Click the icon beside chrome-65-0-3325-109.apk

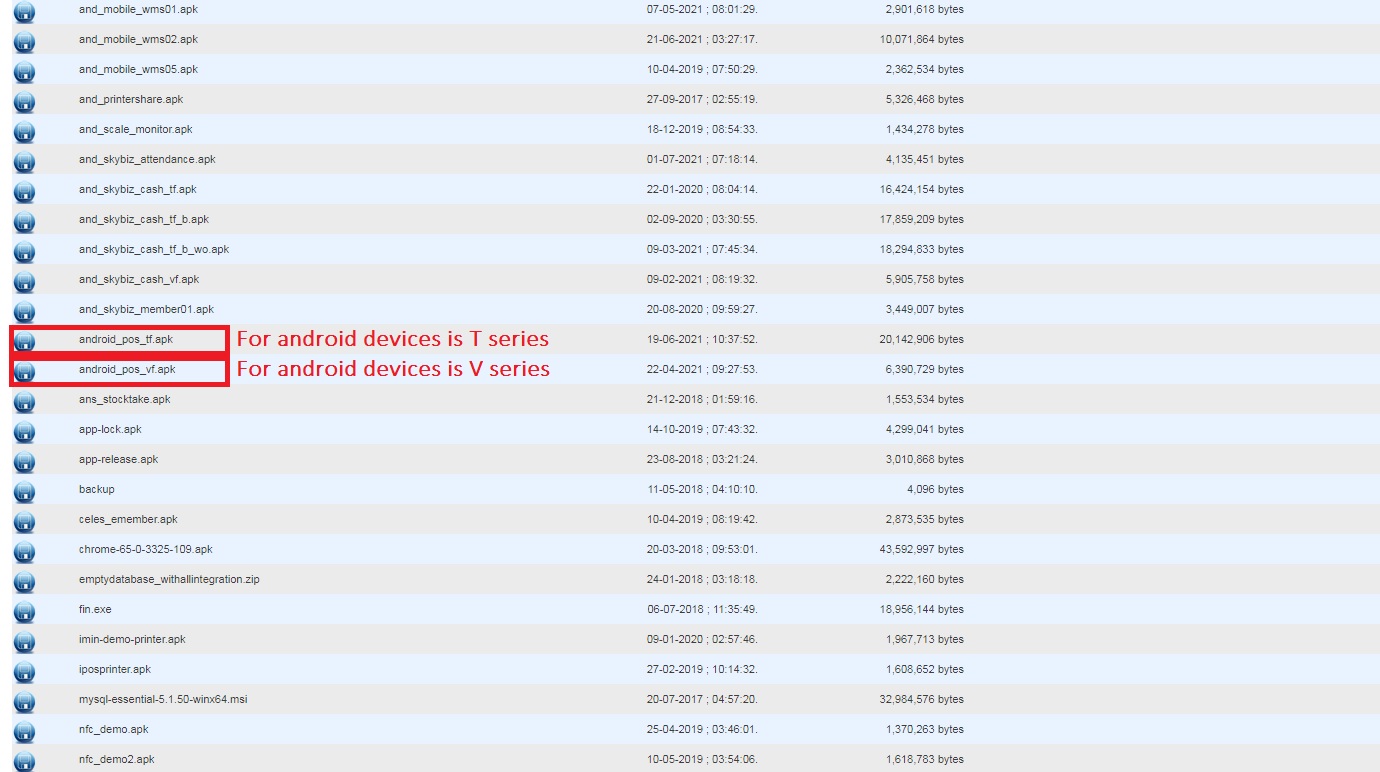(x=25, y=552)
